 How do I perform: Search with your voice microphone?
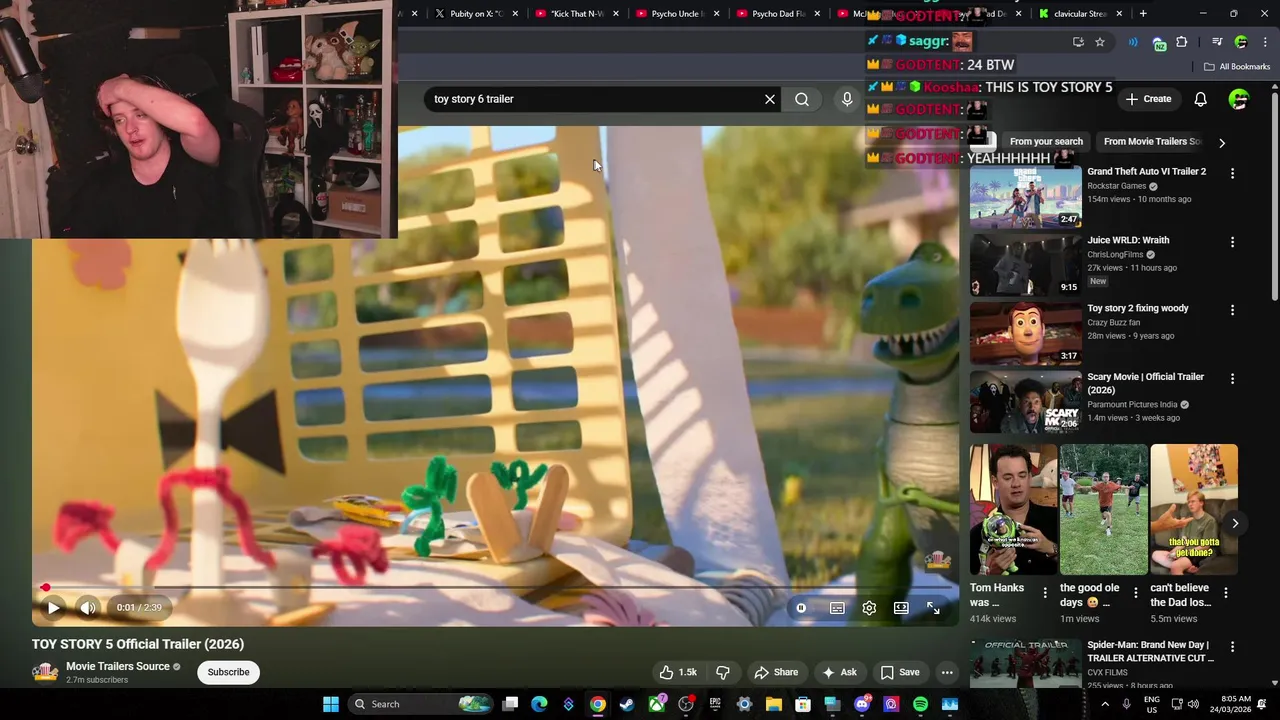click(847, 99)
